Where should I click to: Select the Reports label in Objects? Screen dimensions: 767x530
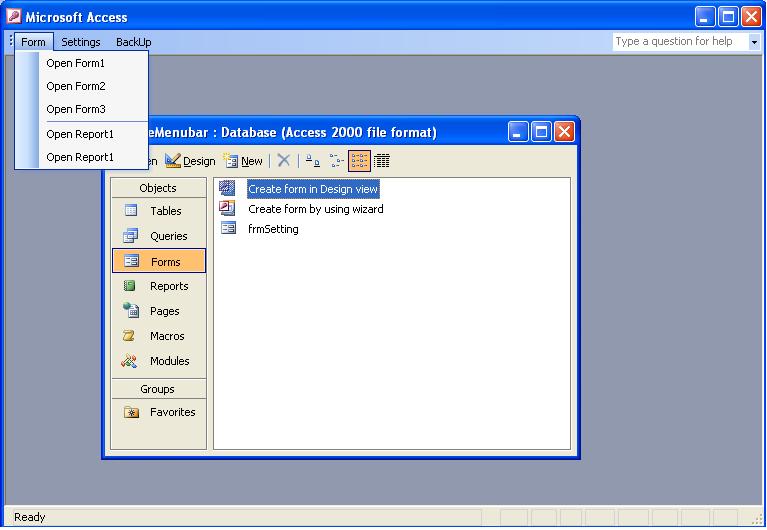tap(169, 286)
